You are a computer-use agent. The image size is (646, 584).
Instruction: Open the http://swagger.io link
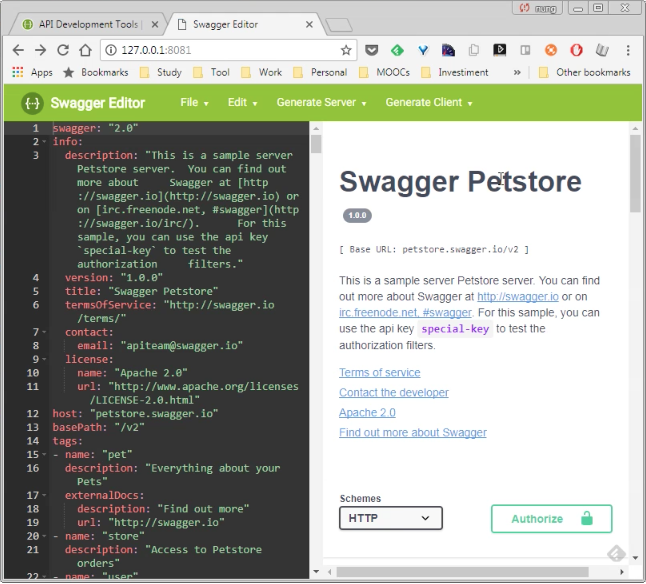tap(518, 297)
